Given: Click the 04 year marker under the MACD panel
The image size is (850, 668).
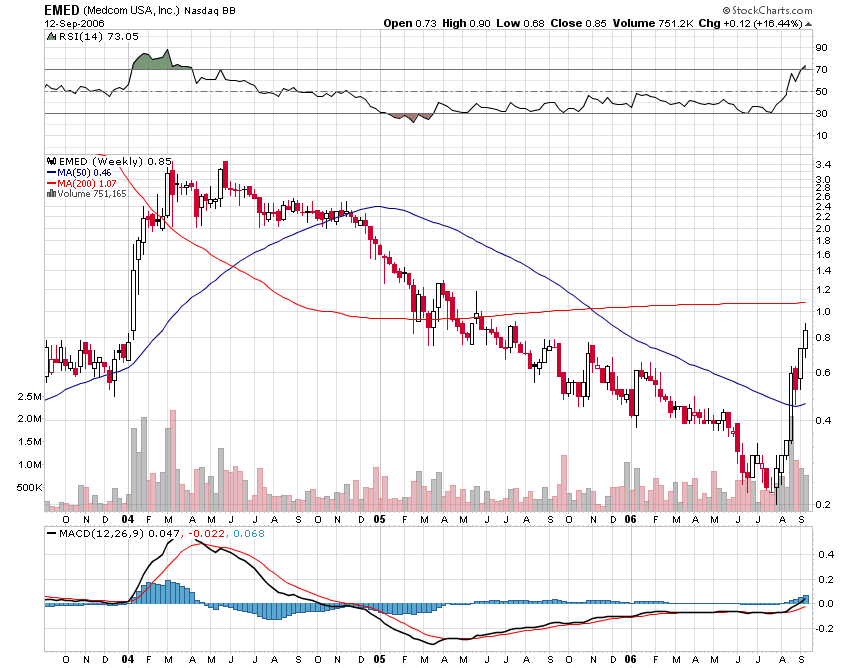Looking at the screenshot, I should (x=128, y=659).
